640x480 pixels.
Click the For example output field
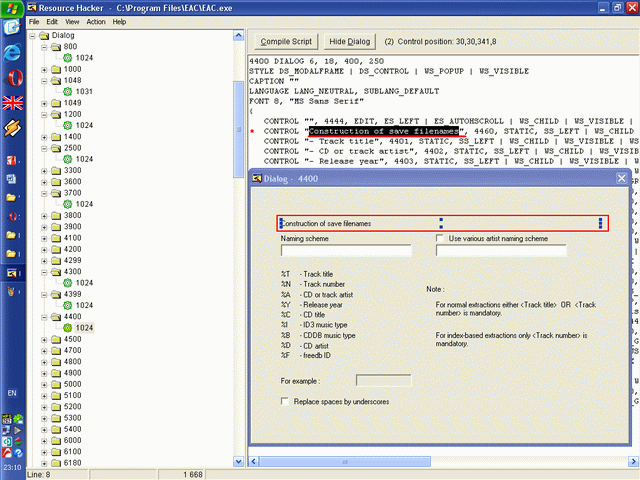tap(384, 380)
